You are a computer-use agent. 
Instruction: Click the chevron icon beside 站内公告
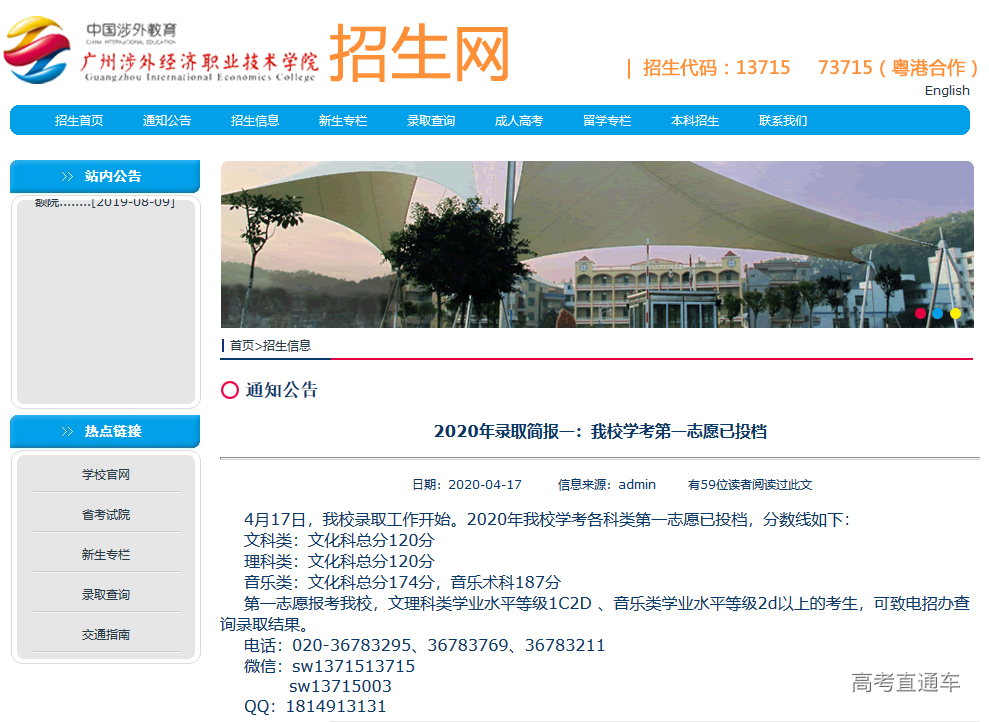67,177
